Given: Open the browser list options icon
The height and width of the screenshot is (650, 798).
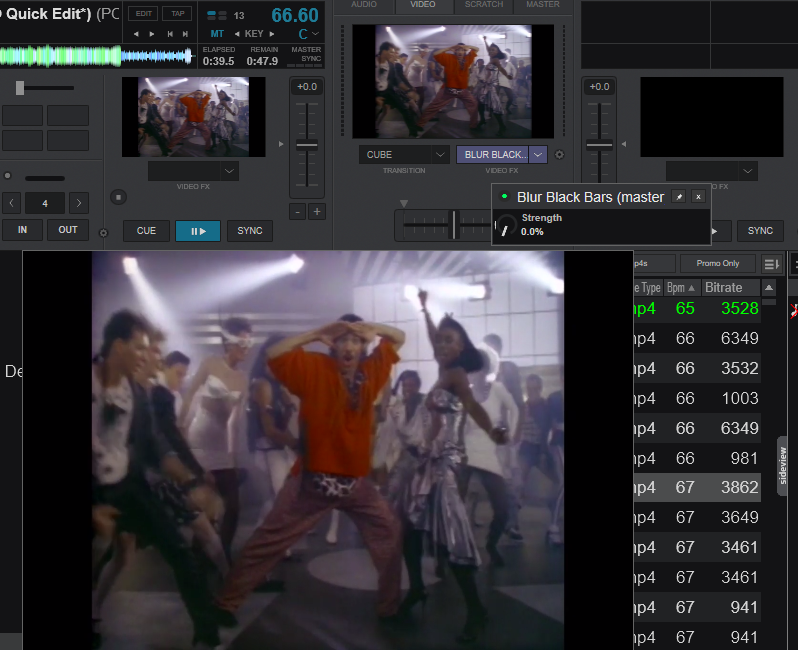Looking at the screenshot, I should coord(772,264).
